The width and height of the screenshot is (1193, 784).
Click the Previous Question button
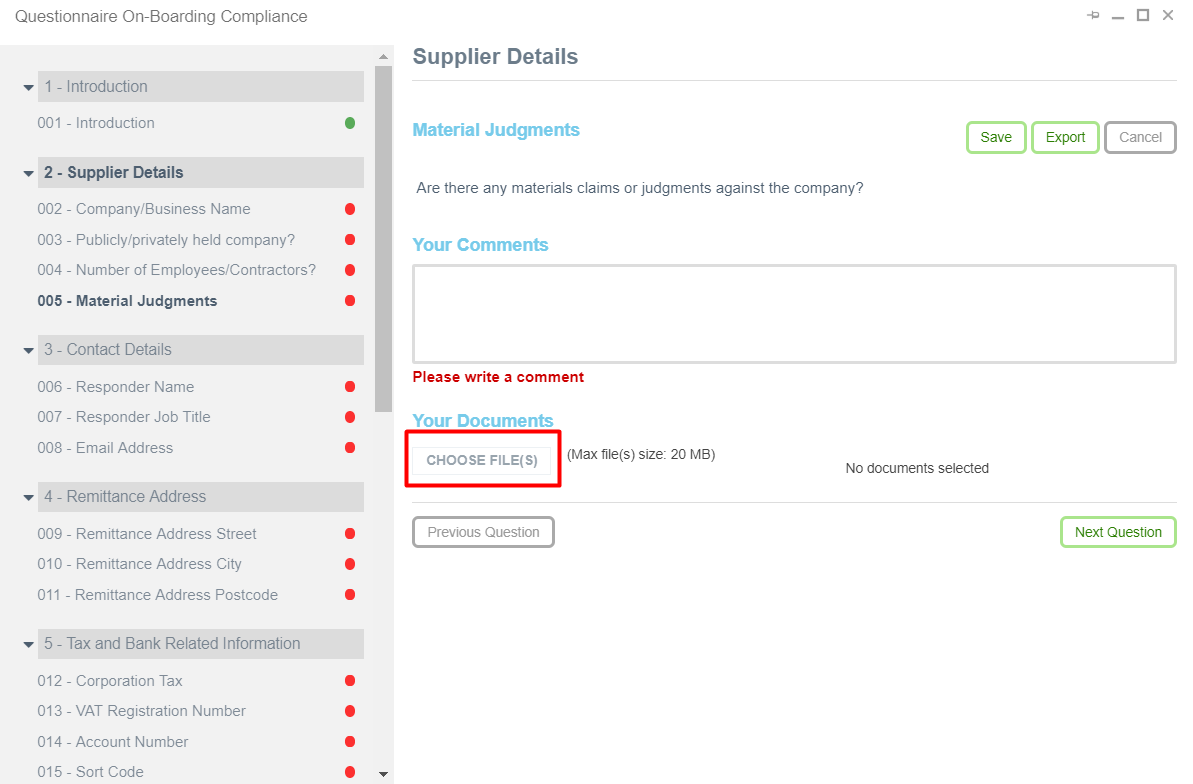483,532
